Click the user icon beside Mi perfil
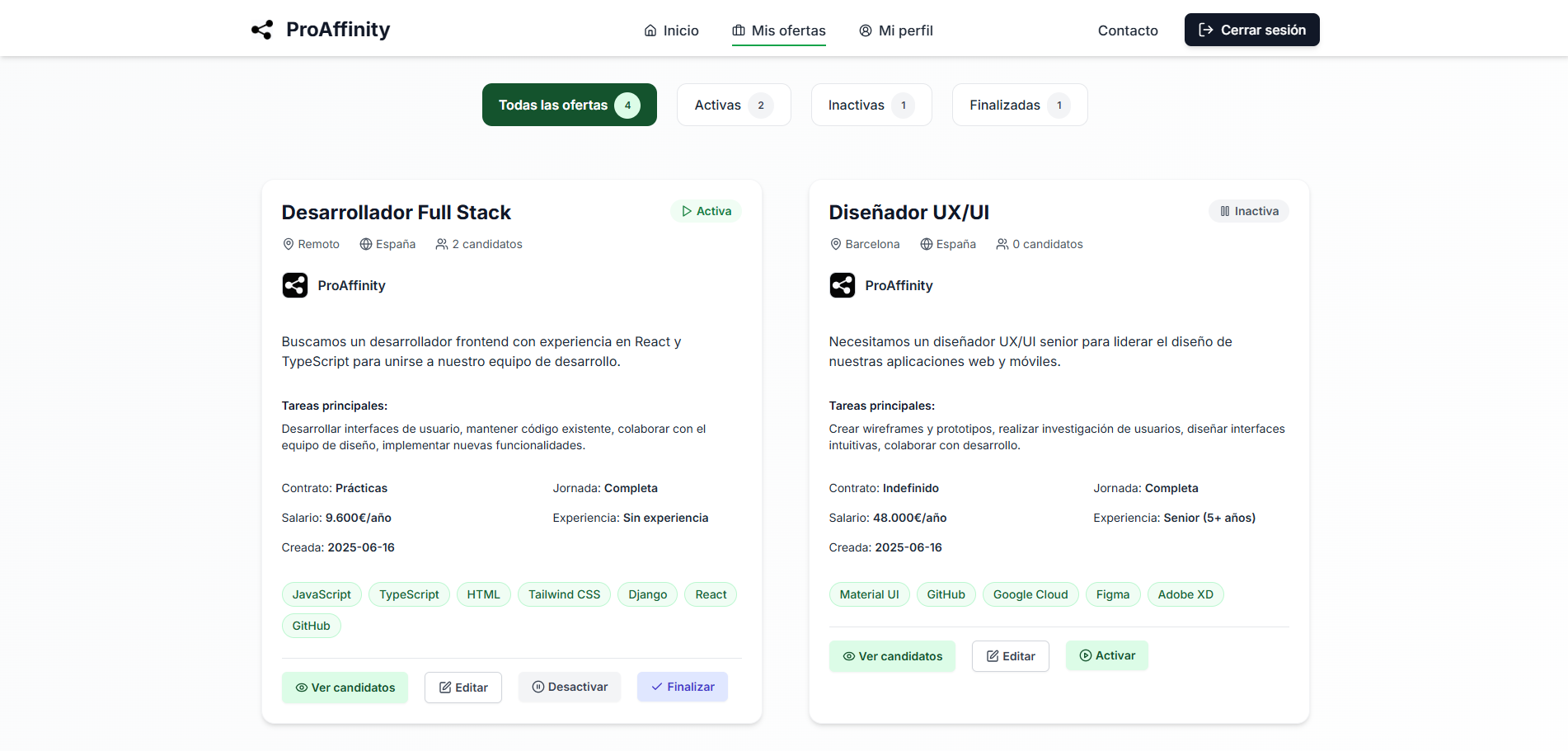This screenshot has height=751, width=1568. pyautogui.click(x=866, y=31)
